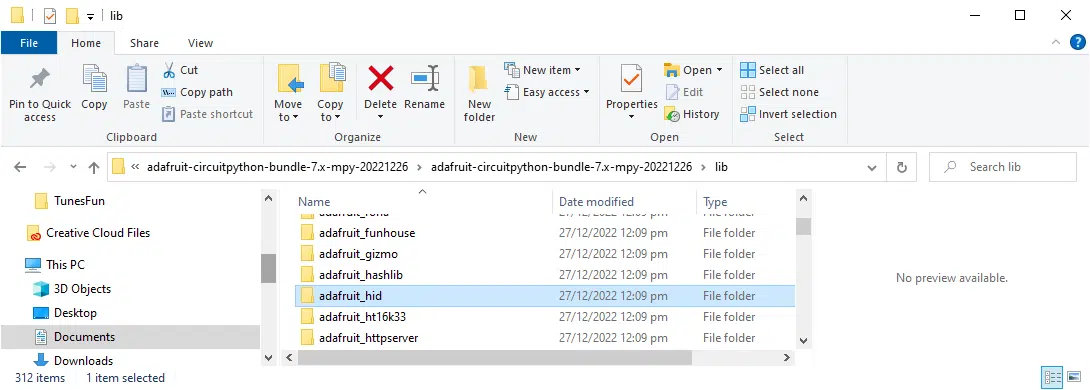Switch to Details view icon
This screenshot has width=1090, height=390.
click(1052, 377)
